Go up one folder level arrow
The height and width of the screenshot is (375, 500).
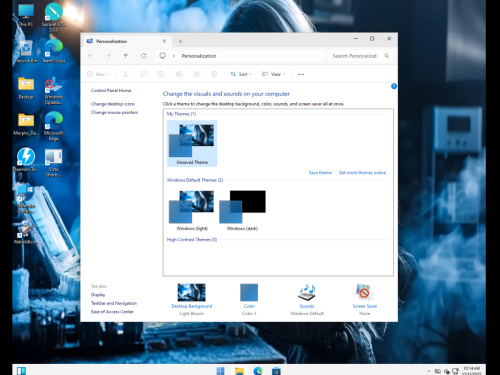click(x=126, y=56)
